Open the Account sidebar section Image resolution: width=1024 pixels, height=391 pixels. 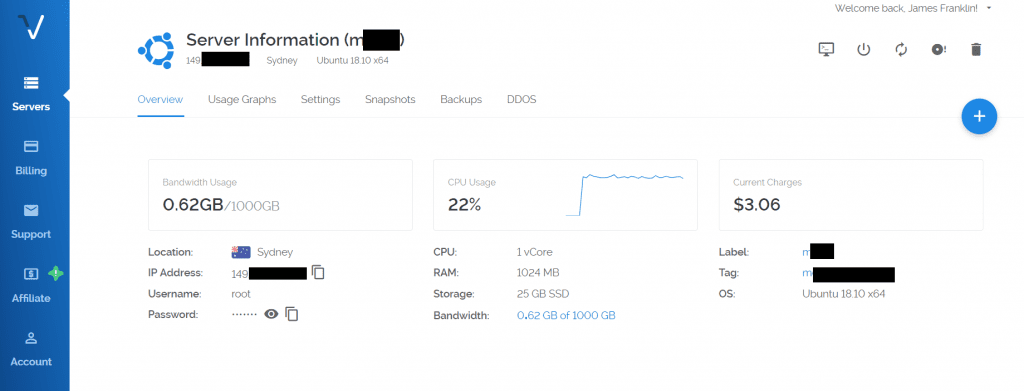pos(31,349)
